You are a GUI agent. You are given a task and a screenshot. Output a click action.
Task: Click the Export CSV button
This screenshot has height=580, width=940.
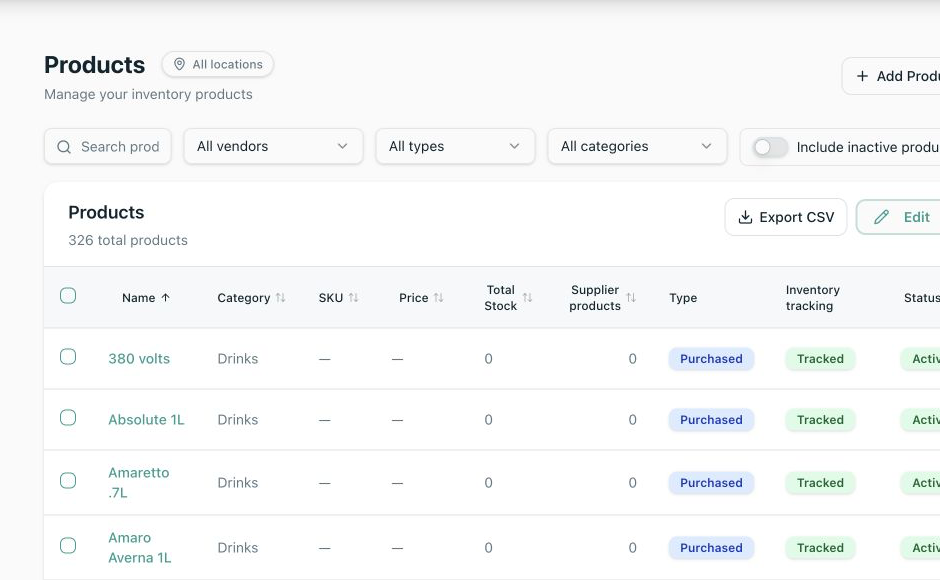pyautogui.click(x=786, y=217)
